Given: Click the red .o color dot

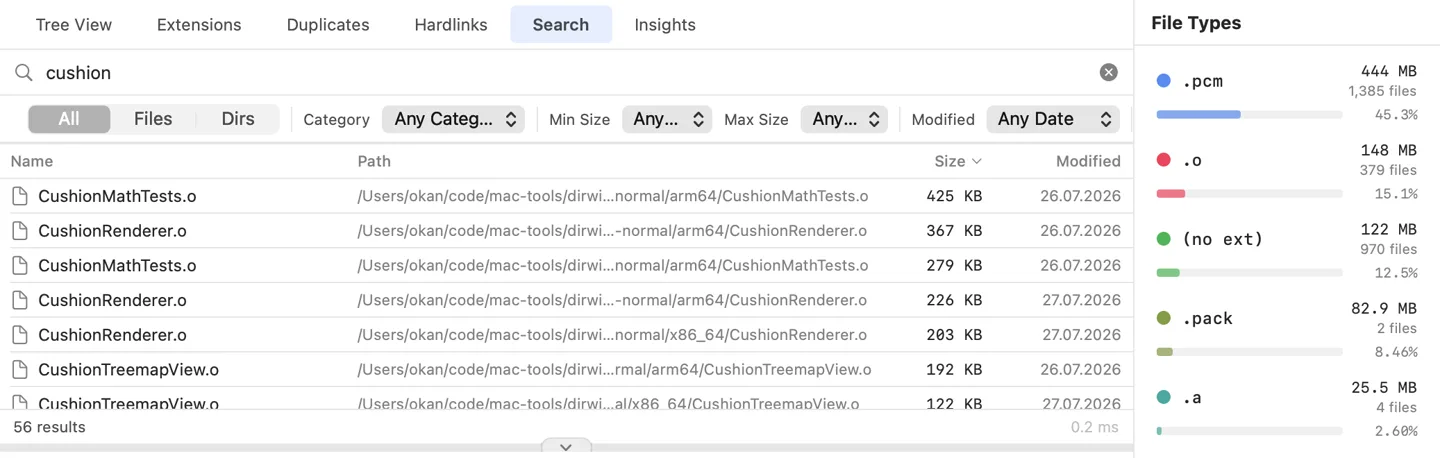Looking at the screenshot, I should click(x=1163, y=160).
